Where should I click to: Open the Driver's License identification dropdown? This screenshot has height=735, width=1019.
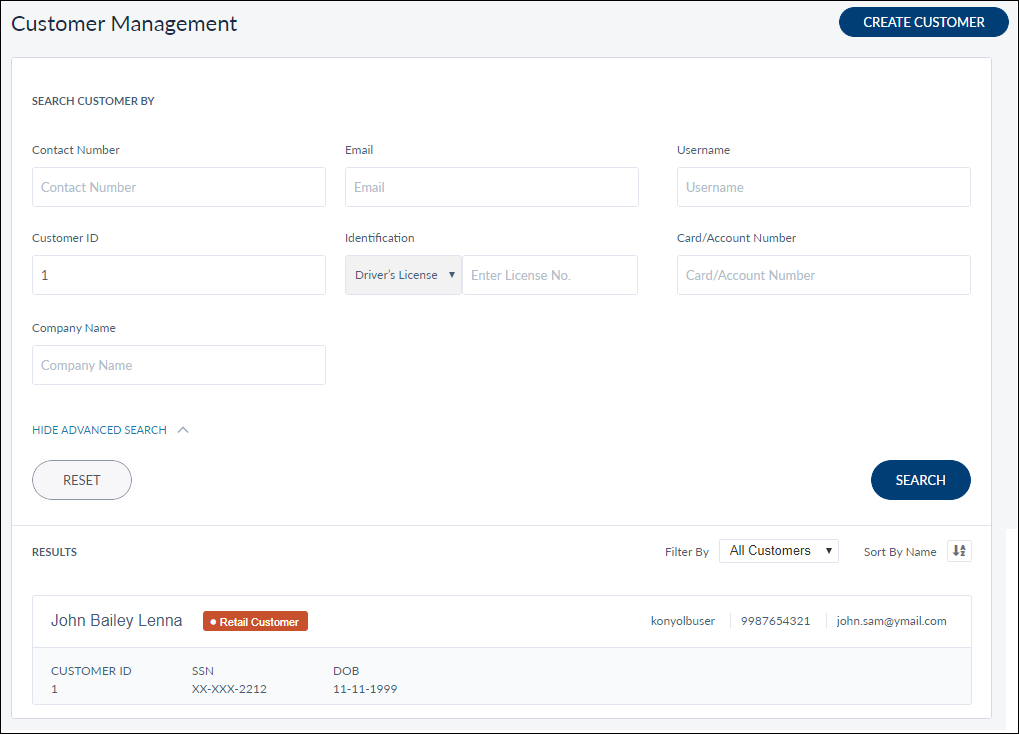(404, 275)
